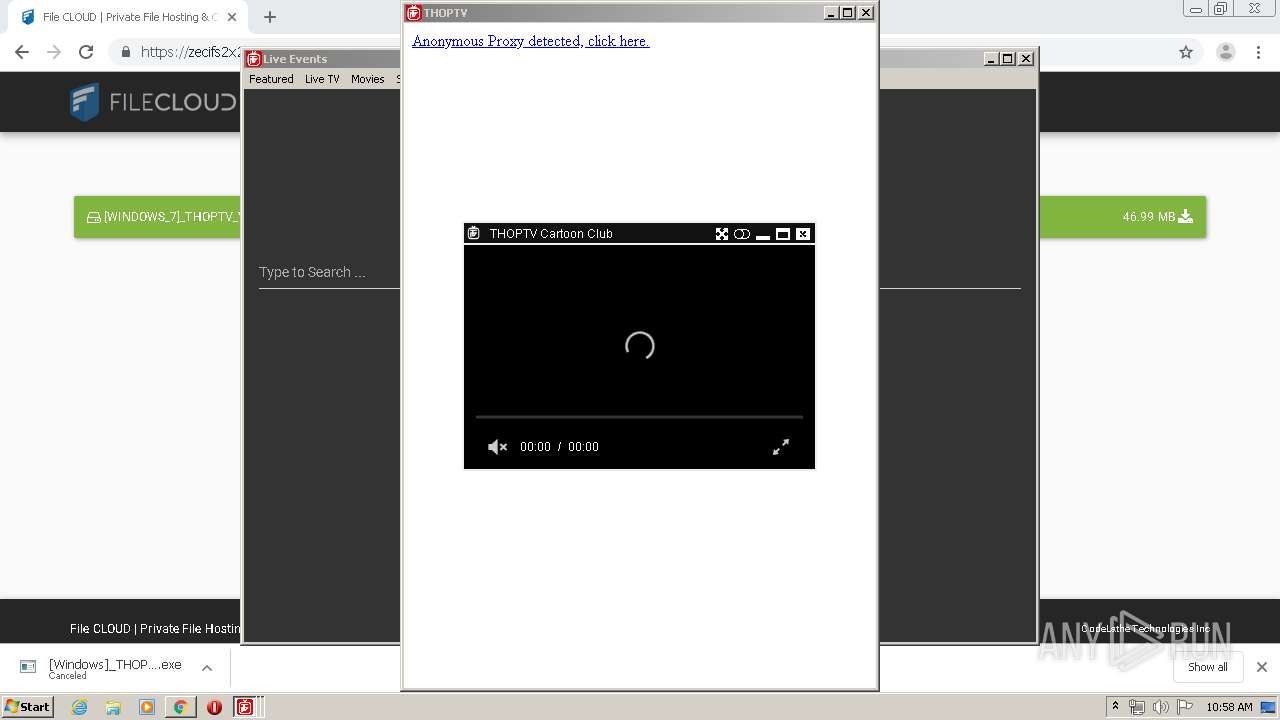Expand options for the canceled download
This screenshot has width=1280, height=720.
coord(207,668)
